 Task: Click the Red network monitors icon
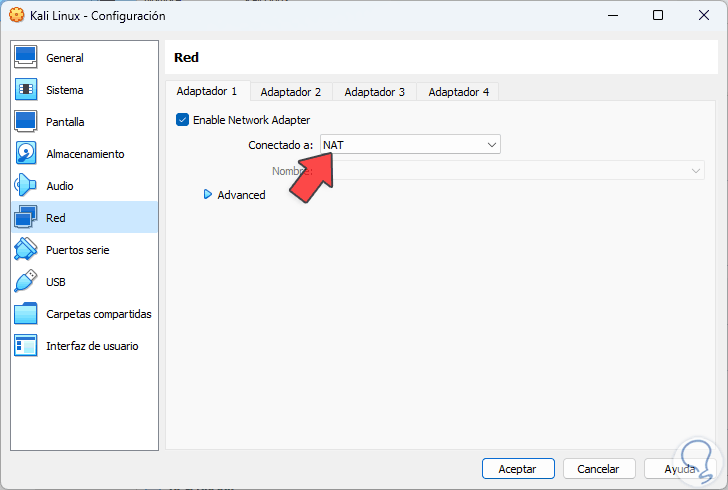(26, 217)
